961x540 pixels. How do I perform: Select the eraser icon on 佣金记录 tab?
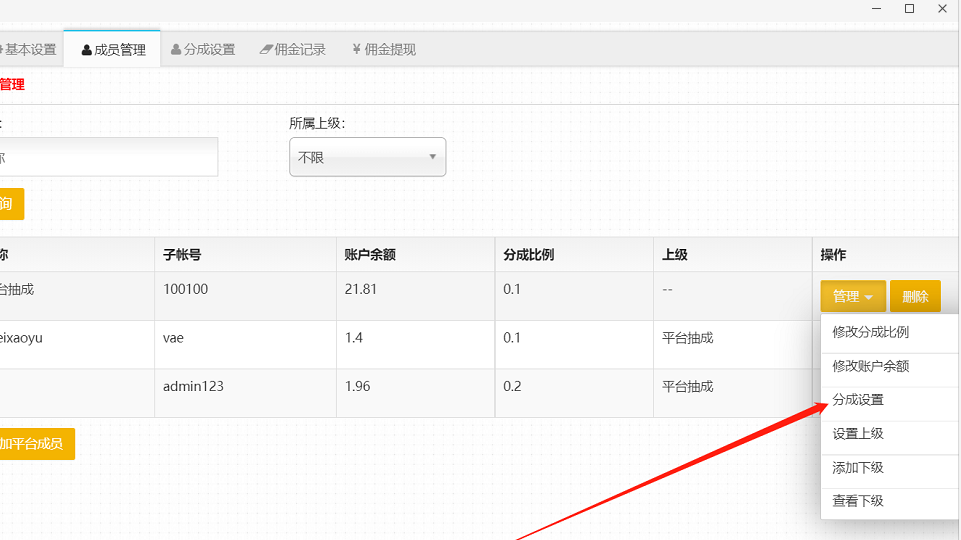[265, 49]
